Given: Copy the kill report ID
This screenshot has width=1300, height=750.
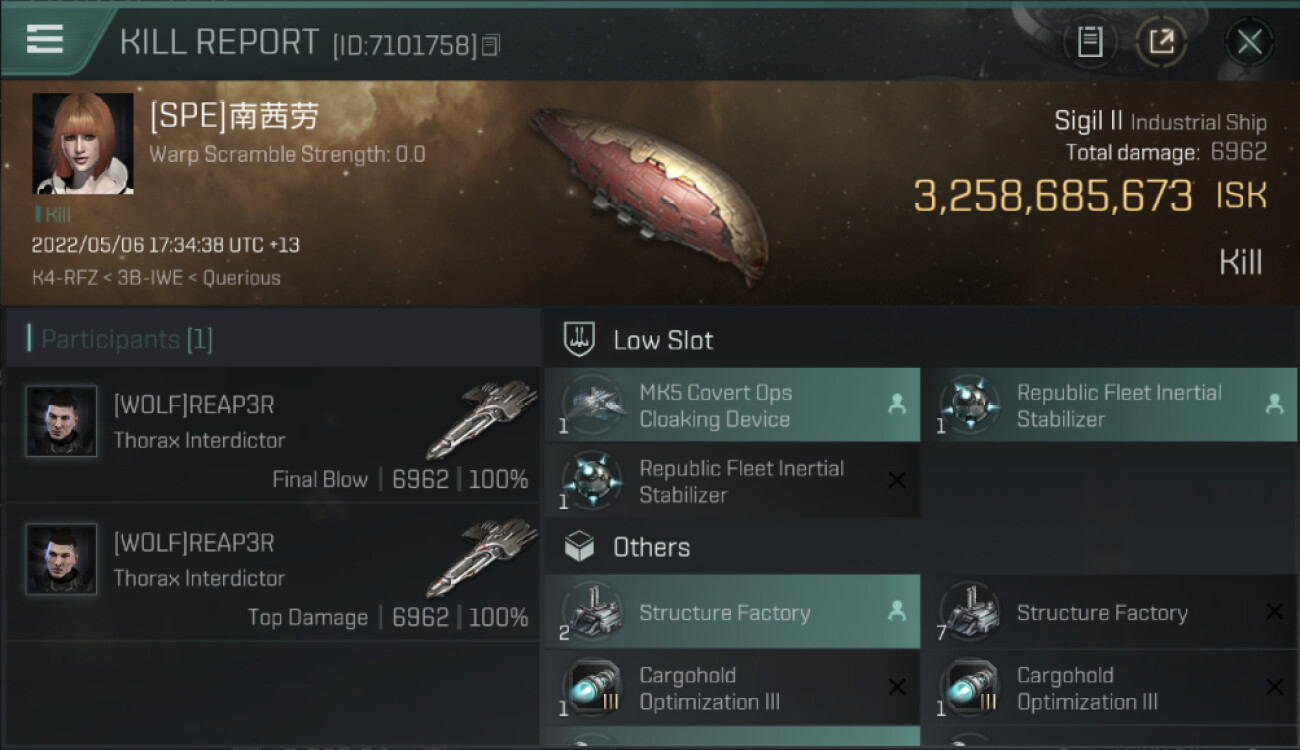Looking at the screenshot, I should coord(490,45).
